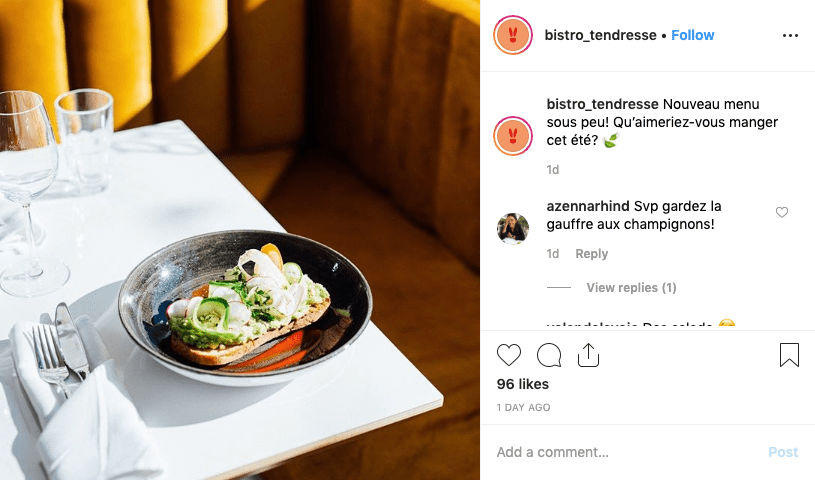Click the avocado toast post photo
Image resolution: width=815 pixels, height=480 pixels.
click(240, 240)
